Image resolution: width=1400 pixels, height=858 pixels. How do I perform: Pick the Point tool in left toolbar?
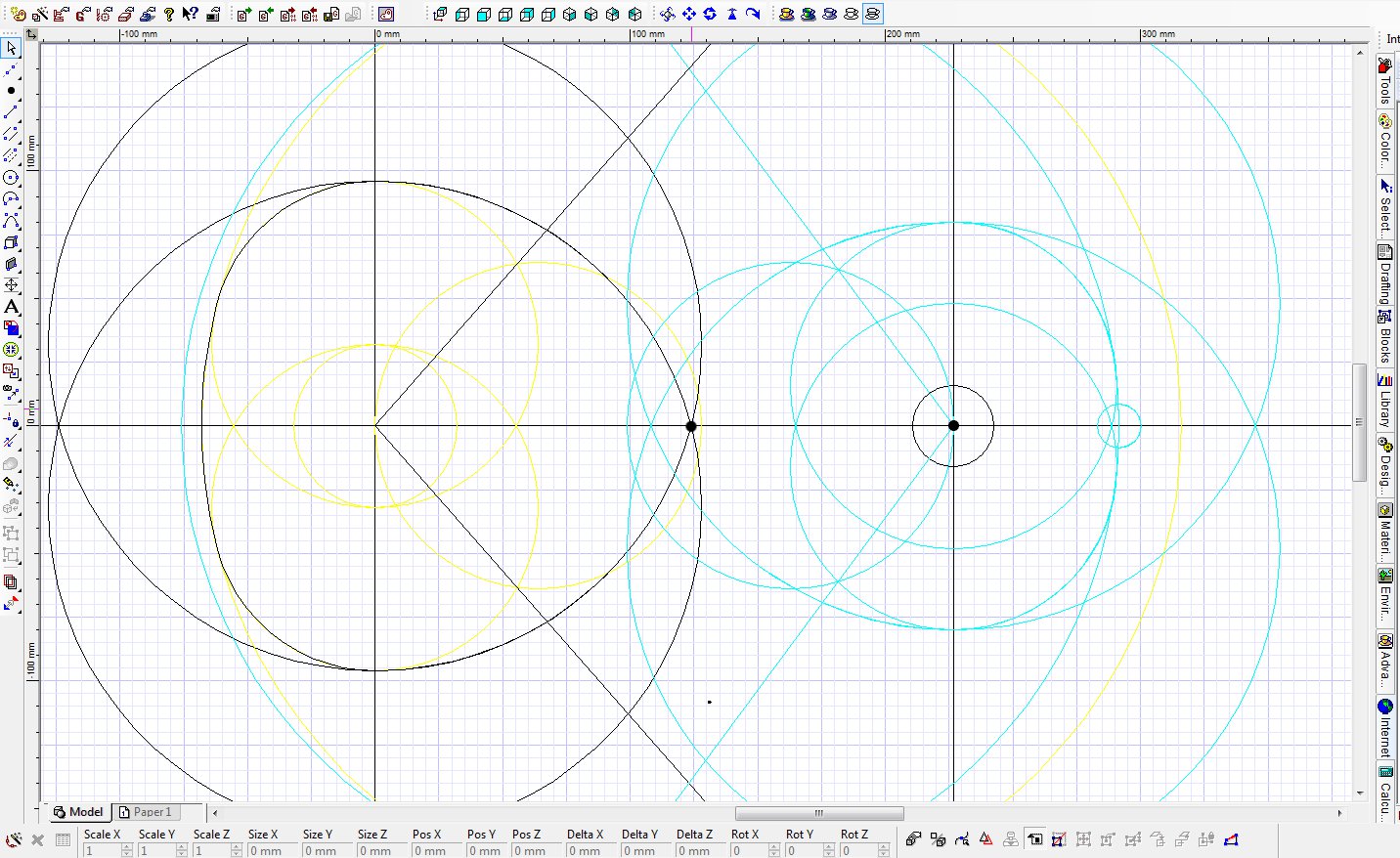click(x=11, y=91)
